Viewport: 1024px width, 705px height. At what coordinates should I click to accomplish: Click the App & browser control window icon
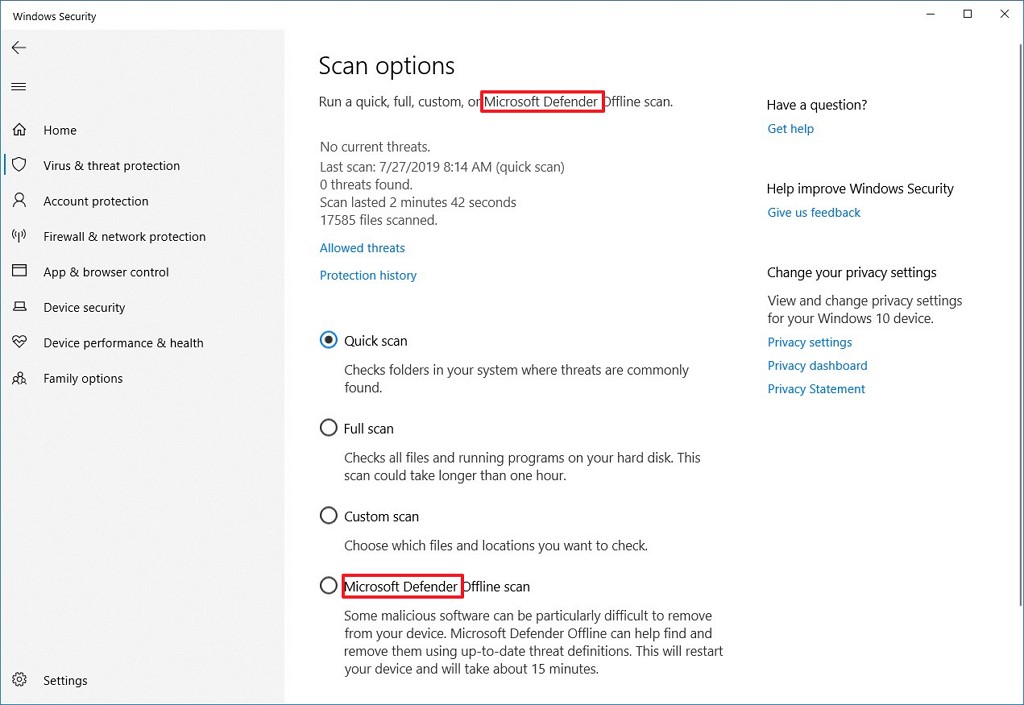(x=20, y=270)
